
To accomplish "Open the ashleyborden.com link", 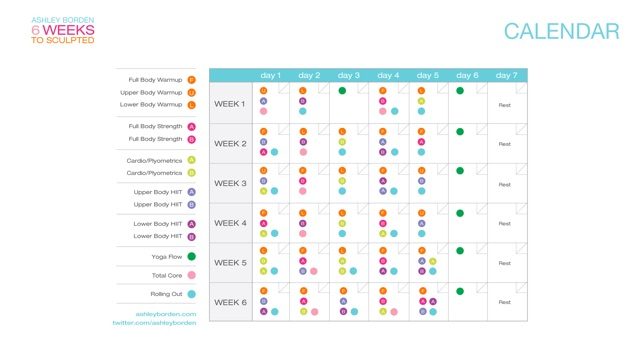I will [x=166, y=314].
